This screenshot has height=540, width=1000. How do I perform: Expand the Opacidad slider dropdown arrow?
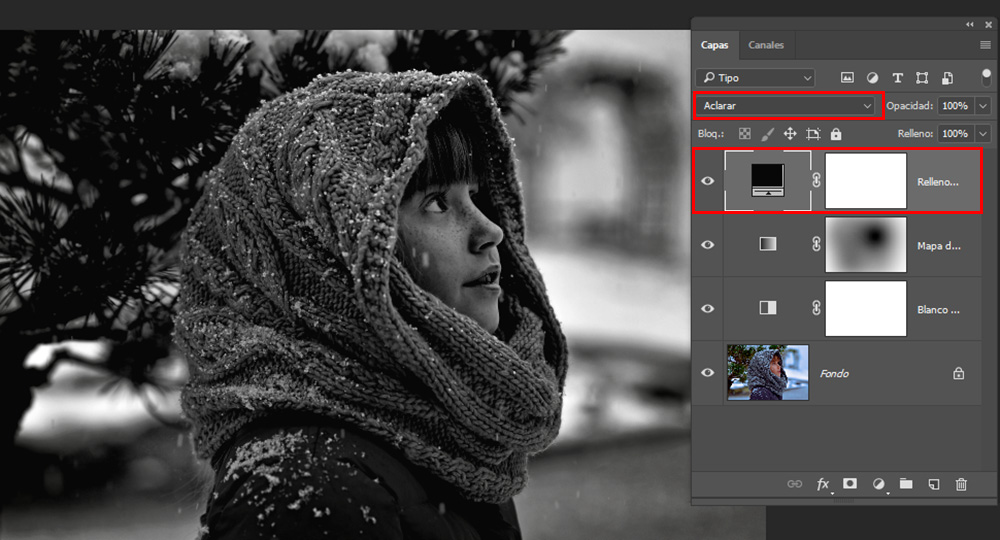(x=983, y=105)
